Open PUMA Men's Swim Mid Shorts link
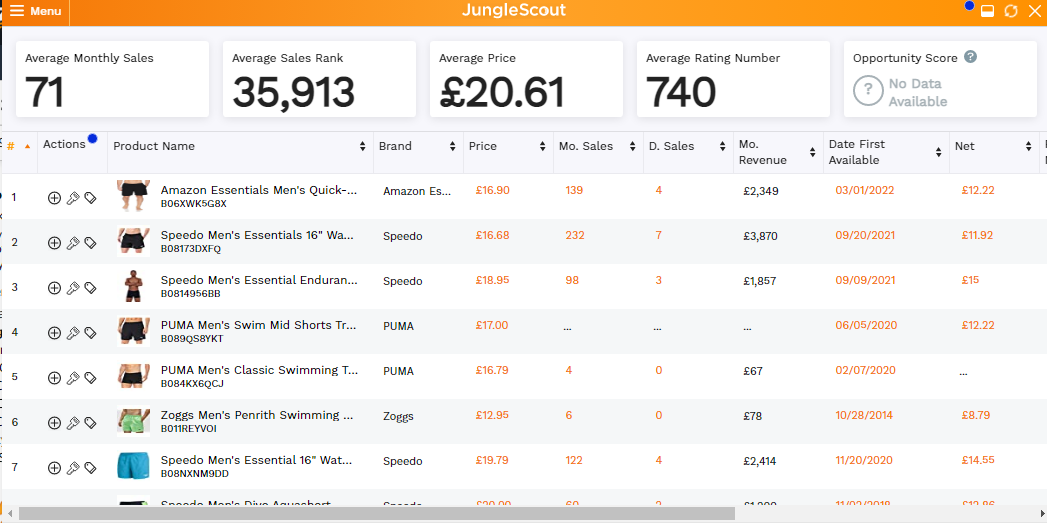Image resolution: width=1047 pixels, height=523 pixels. click(258, 325)
